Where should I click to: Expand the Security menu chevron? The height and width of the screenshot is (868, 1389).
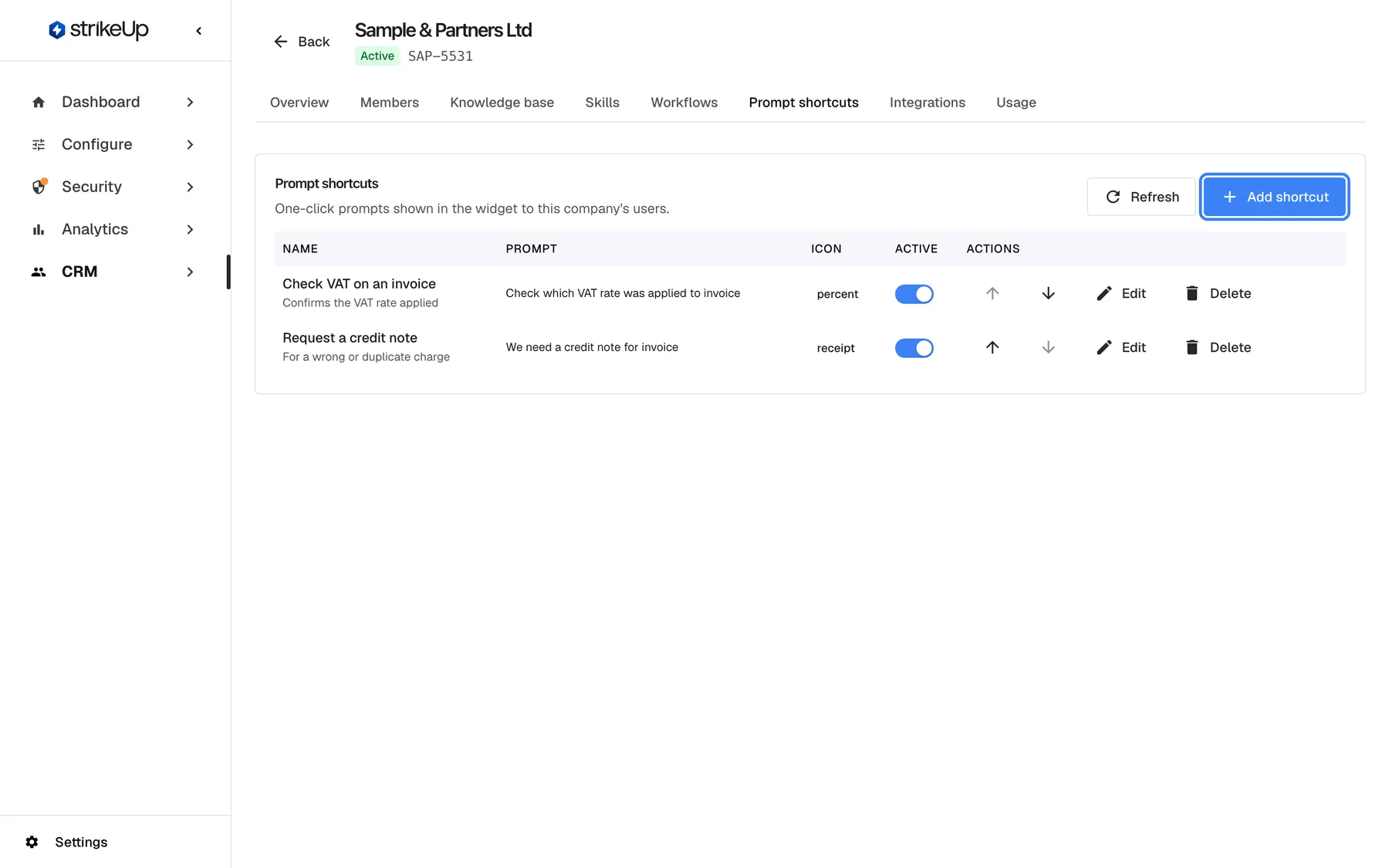pyautogui.click(x=190, y=187)
